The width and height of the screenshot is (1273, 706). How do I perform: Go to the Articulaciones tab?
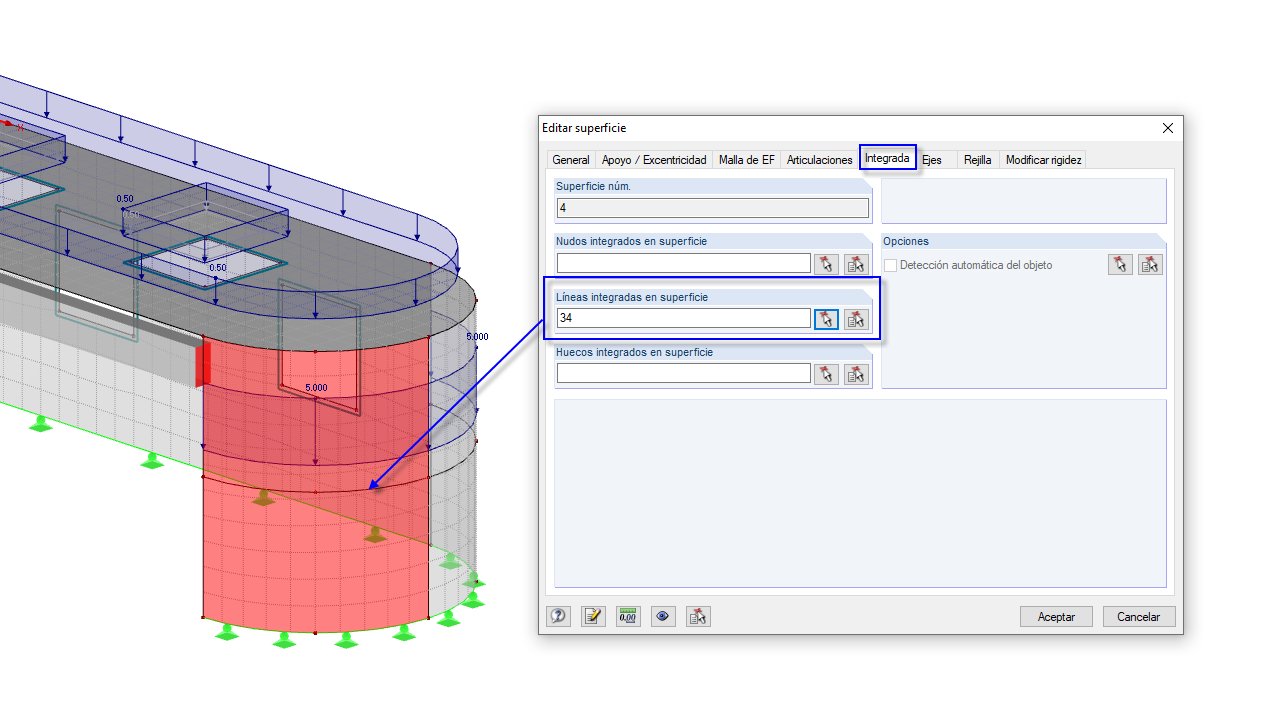coord(820,160)
